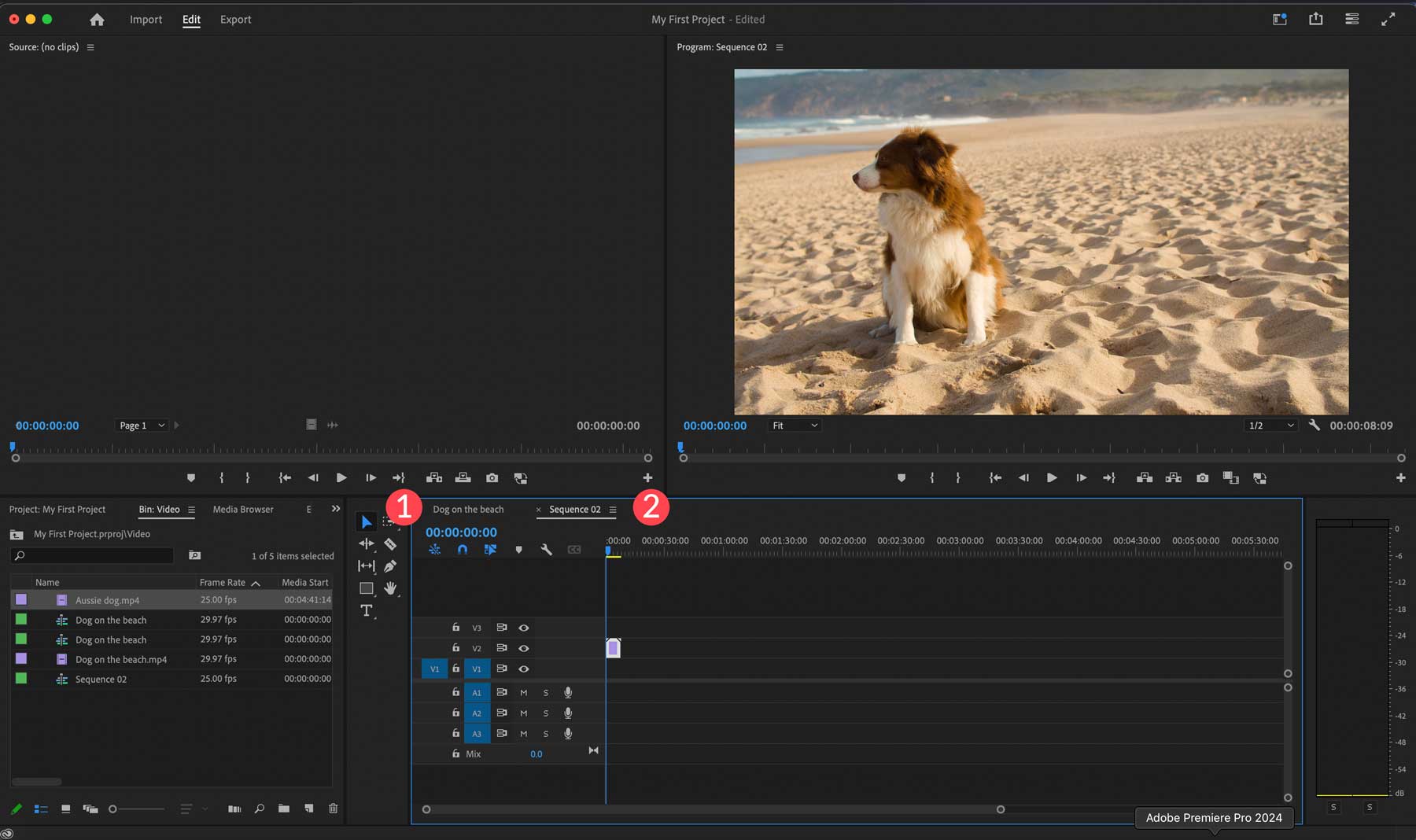
Task: Activate the Hand tool
Action: point(391,588)
